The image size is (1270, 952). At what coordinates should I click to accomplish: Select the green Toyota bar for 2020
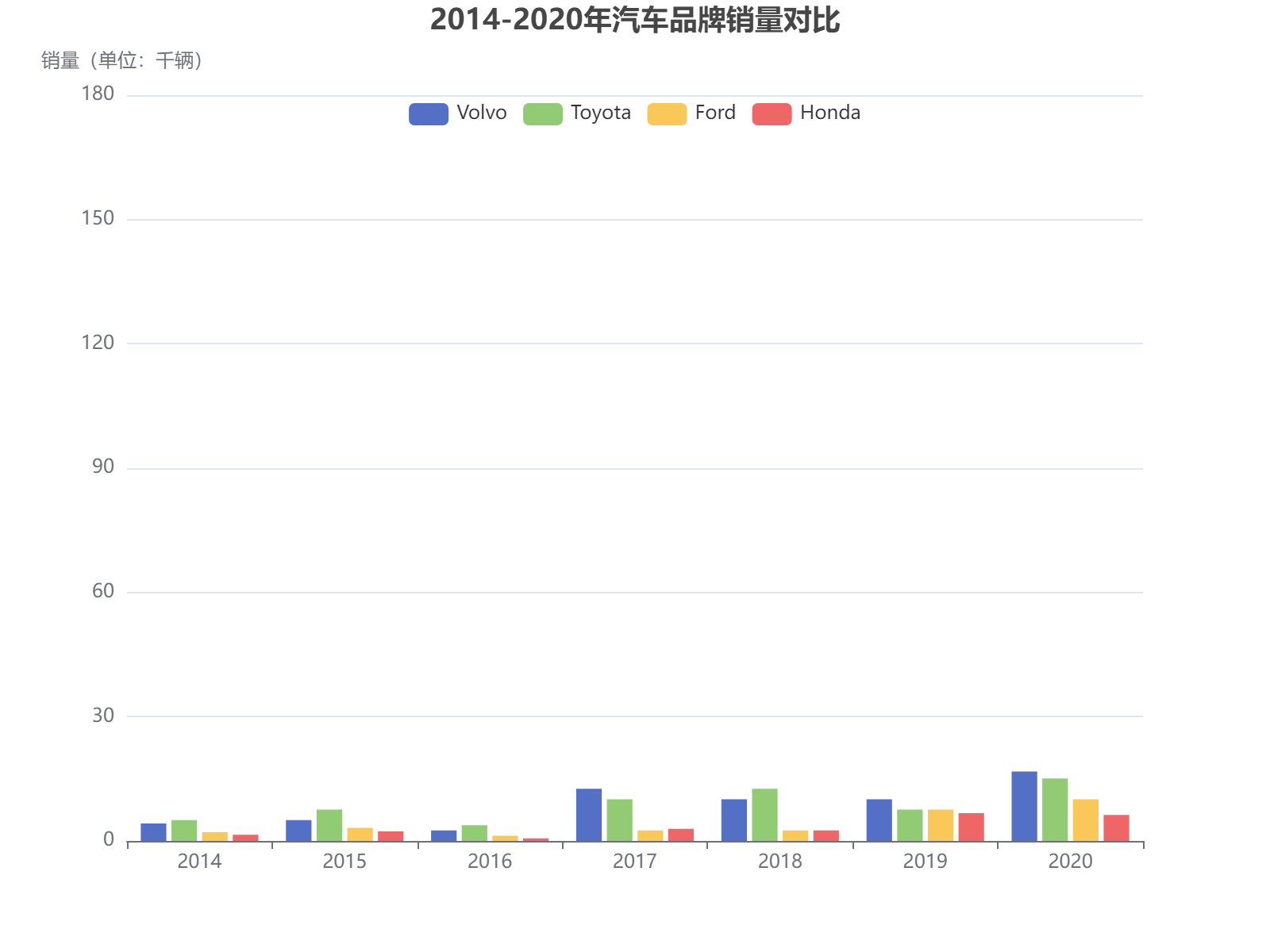(x=1055, y=810)
